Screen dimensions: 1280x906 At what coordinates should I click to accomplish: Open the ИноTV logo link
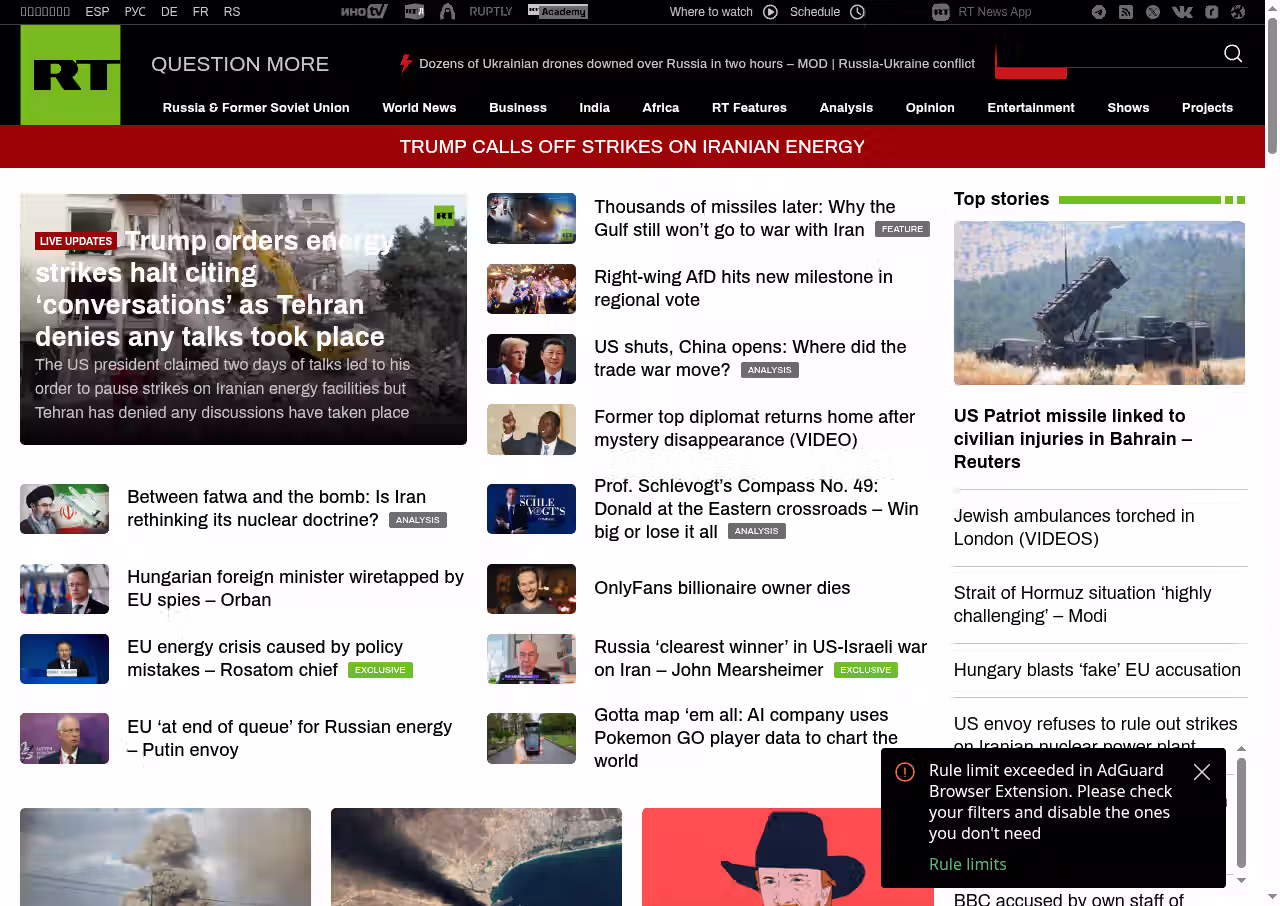pyautogui.click(x=363, y=12)
